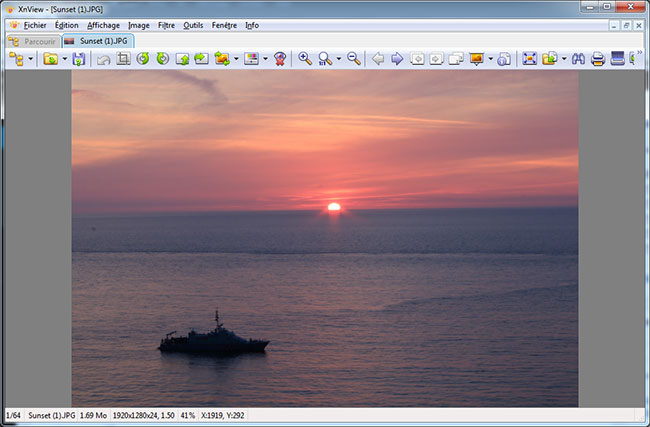This screenshot has height=427, width=650.
Task: Click the Zoom in magnifier
Action: click(x=305, y=60)
